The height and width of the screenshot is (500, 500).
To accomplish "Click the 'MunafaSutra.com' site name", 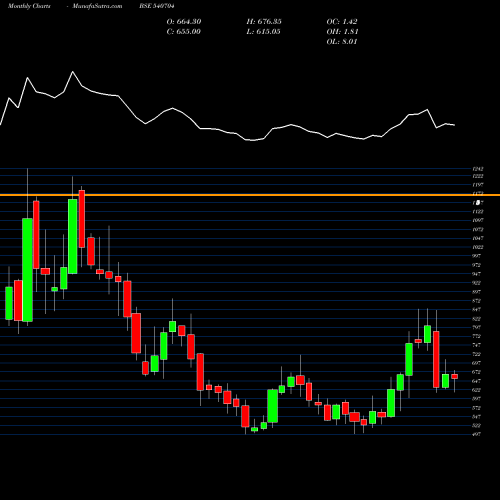I will pos(97,6).
